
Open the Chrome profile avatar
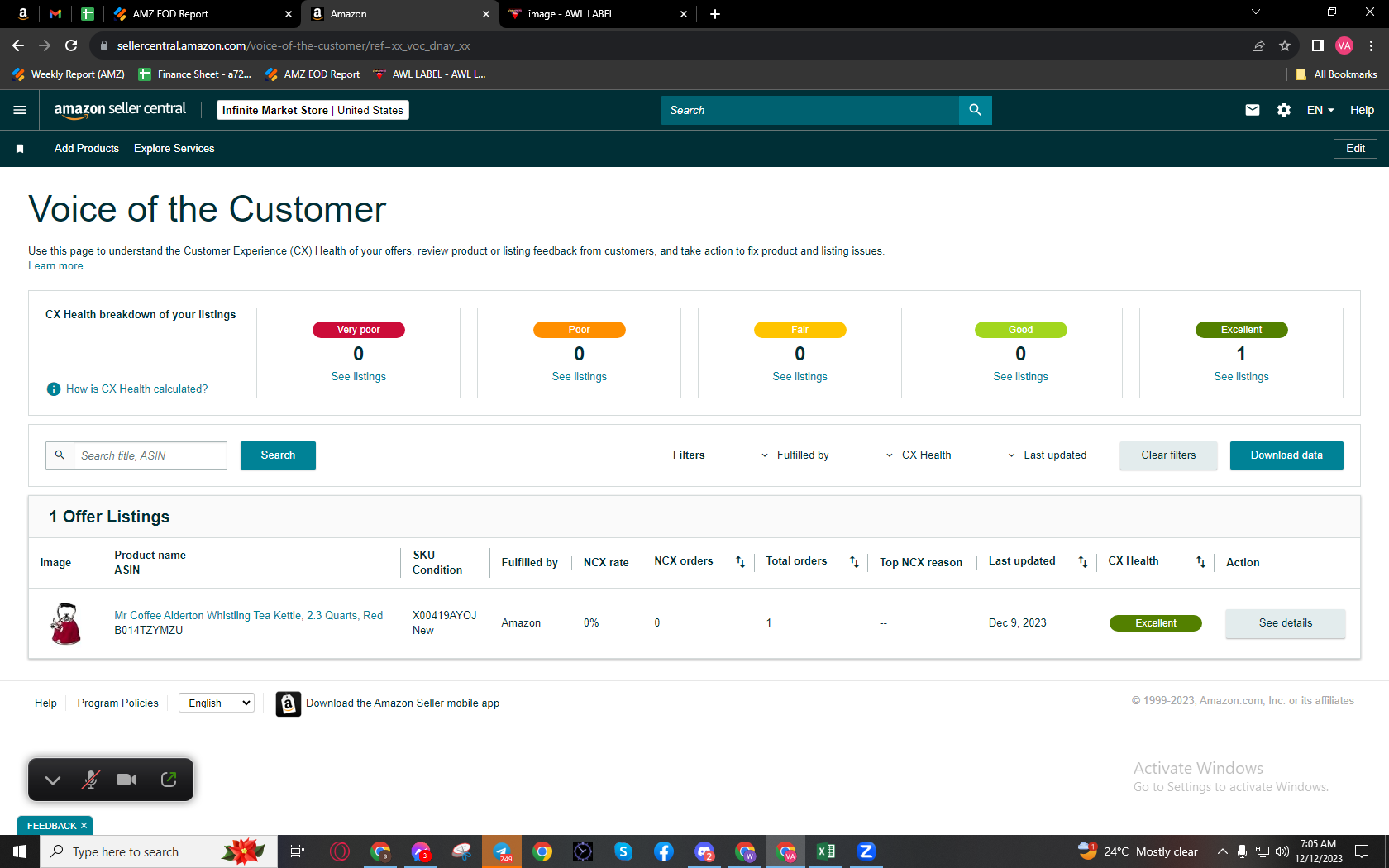[1344, 45]
